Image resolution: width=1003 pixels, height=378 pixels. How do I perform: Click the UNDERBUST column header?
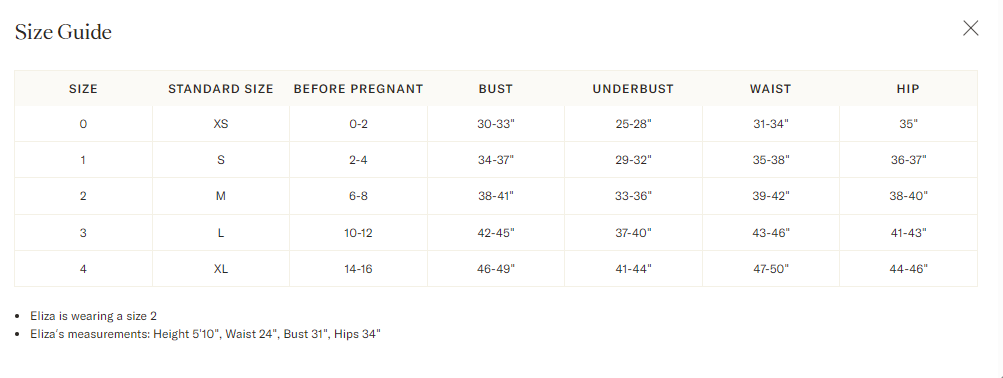point(633,89)
